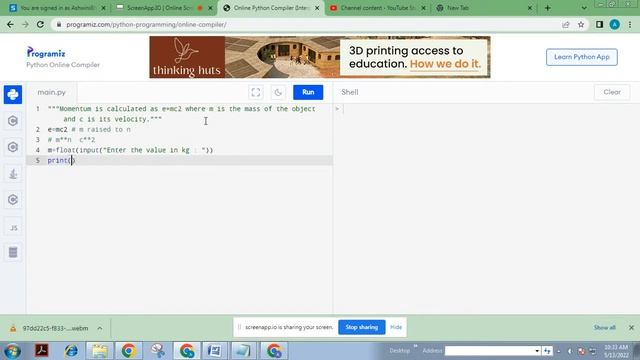Image resolution: width=640 pixels, height=360 pixels.
Task: Toggle fullscreen editor mode icon
Action: pos(256,92)
